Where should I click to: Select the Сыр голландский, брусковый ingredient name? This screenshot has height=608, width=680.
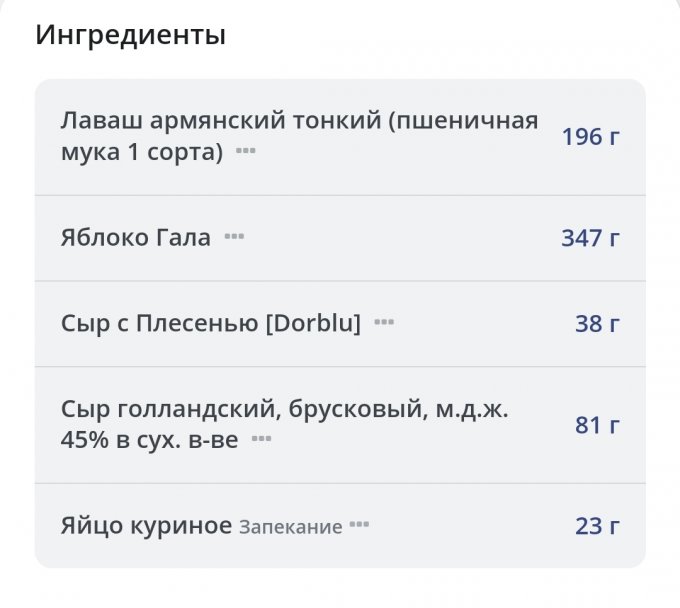[x=284, y=410]
